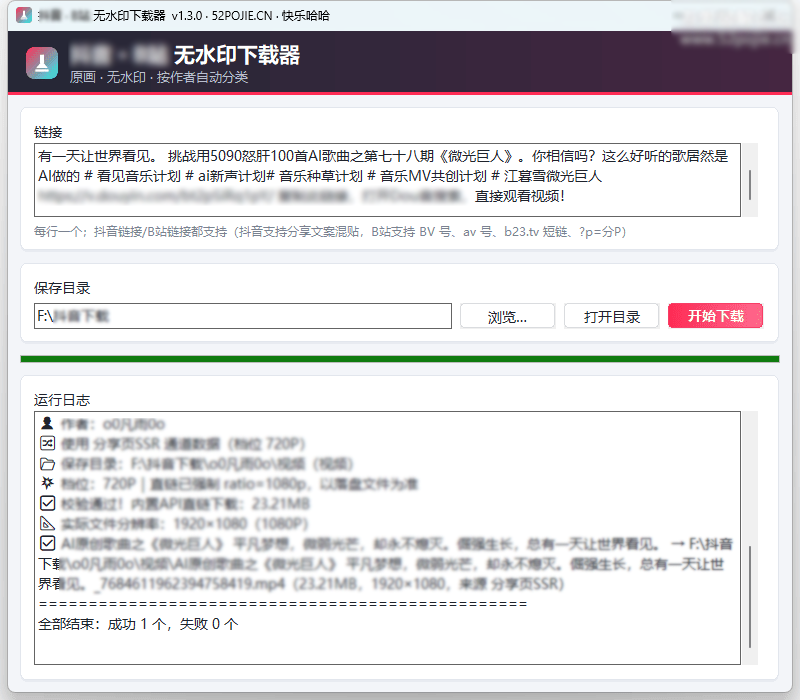
Task: Click the 原画 · 无水印 · 按作者自动分类 subtitle
Action: (159, 77)
